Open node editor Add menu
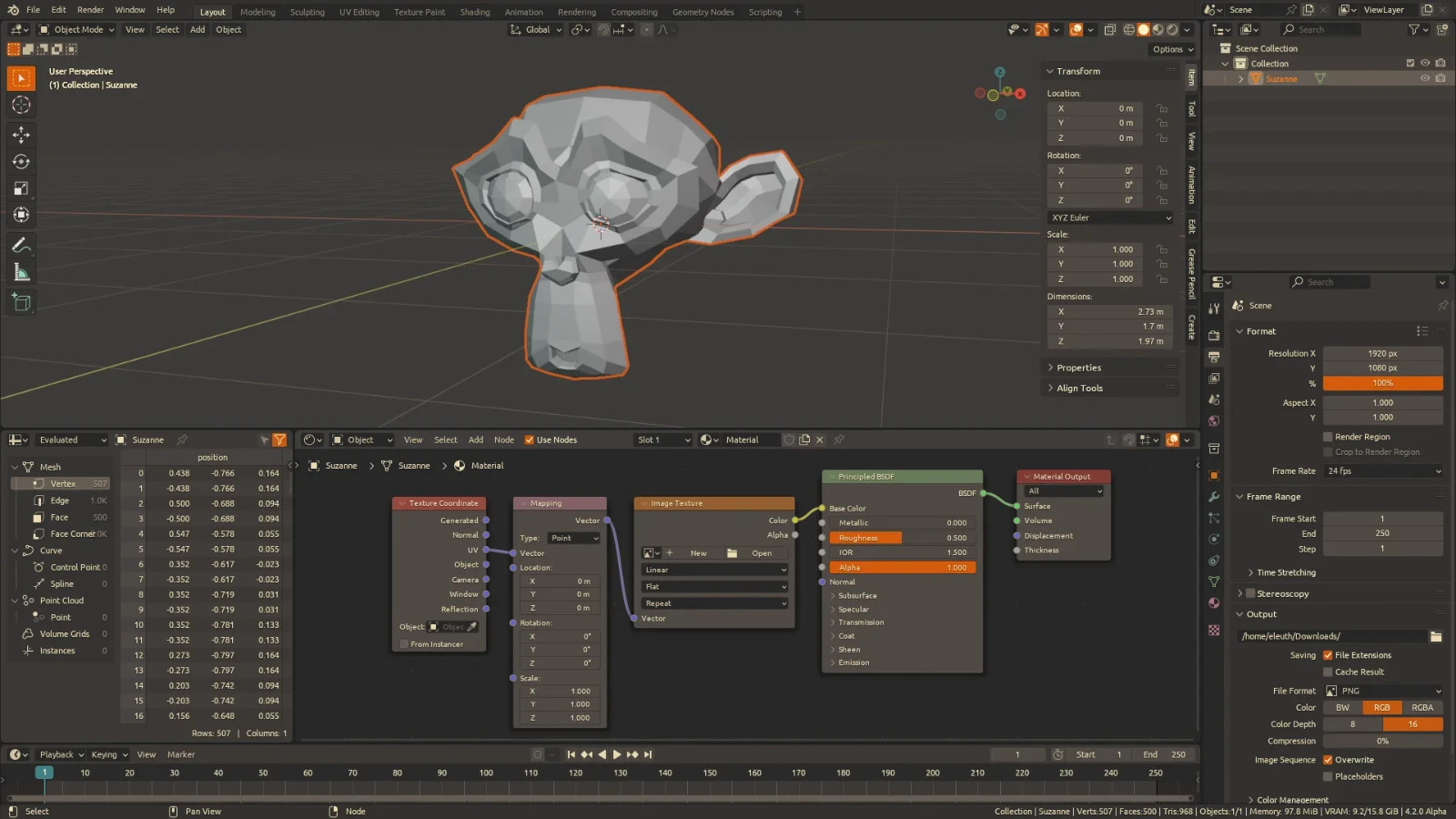Screen dimensions: 1456x819 [476, 440]
